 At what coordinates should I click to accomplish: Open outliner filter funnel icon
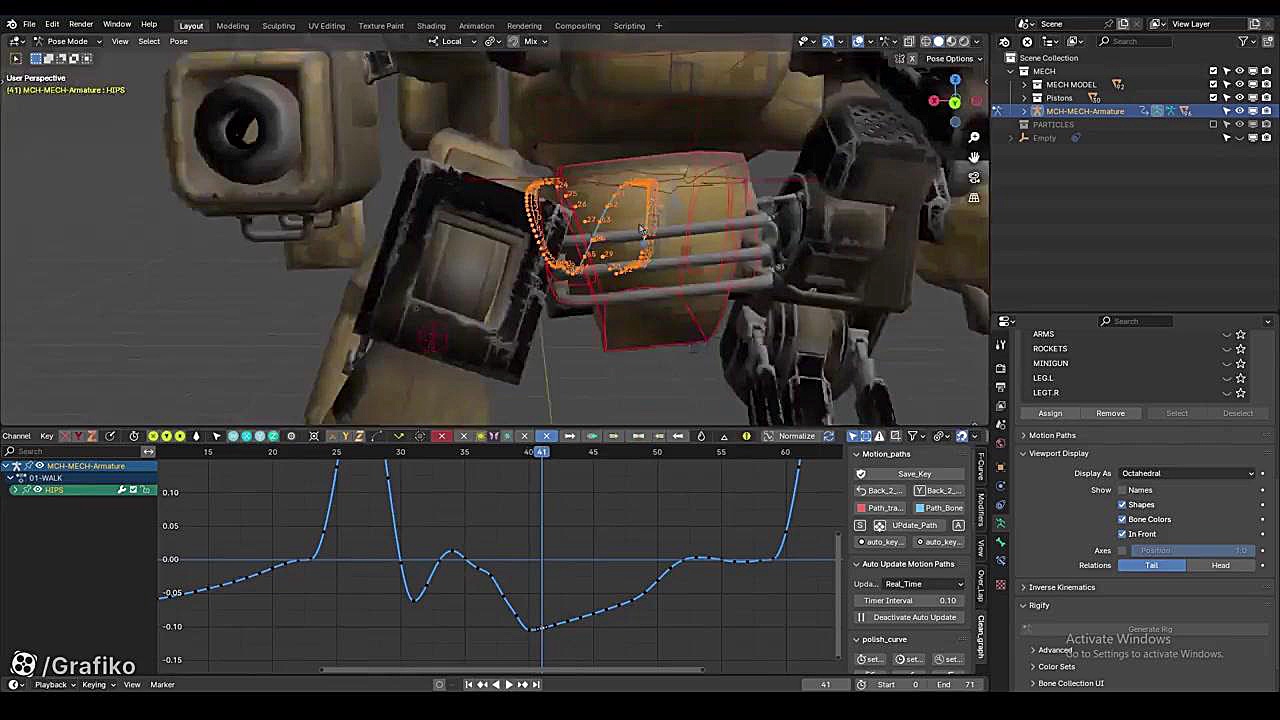pyautogui.click(x=1243, y=41)
